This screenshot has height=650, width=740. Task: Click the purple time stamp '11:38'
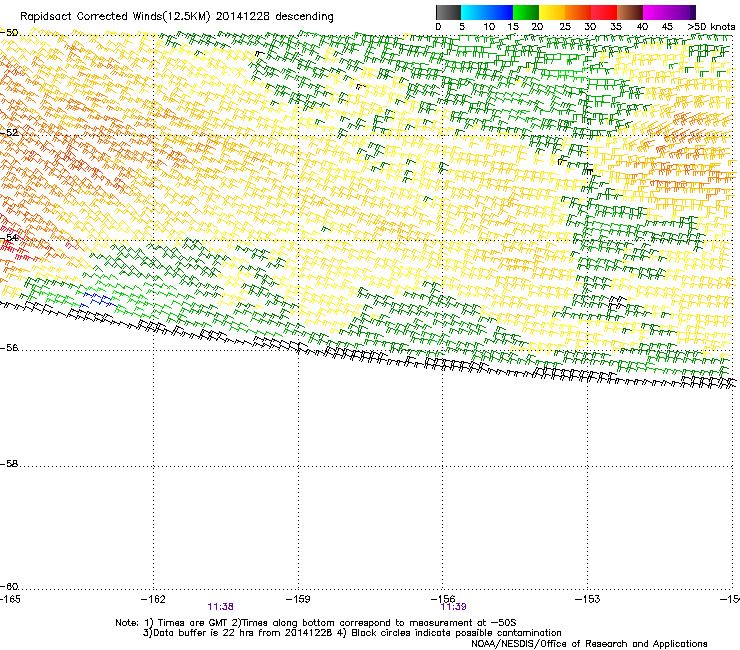(220, 607)
